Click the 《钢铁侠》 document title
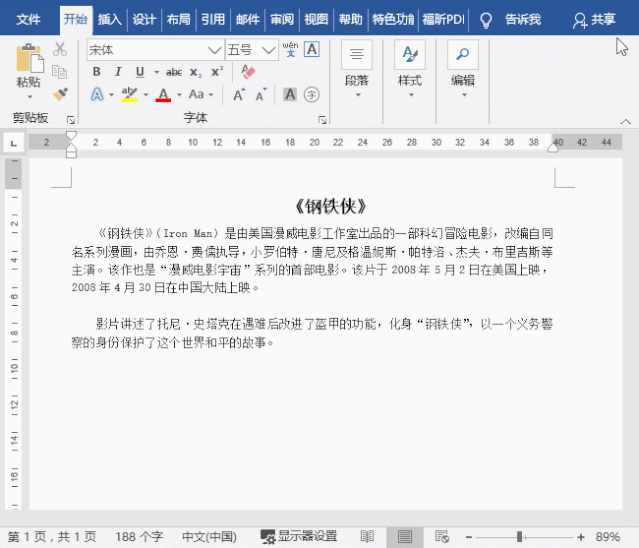Image resolution: width=639 pixels, height=548 pixels. coord(331,207)
